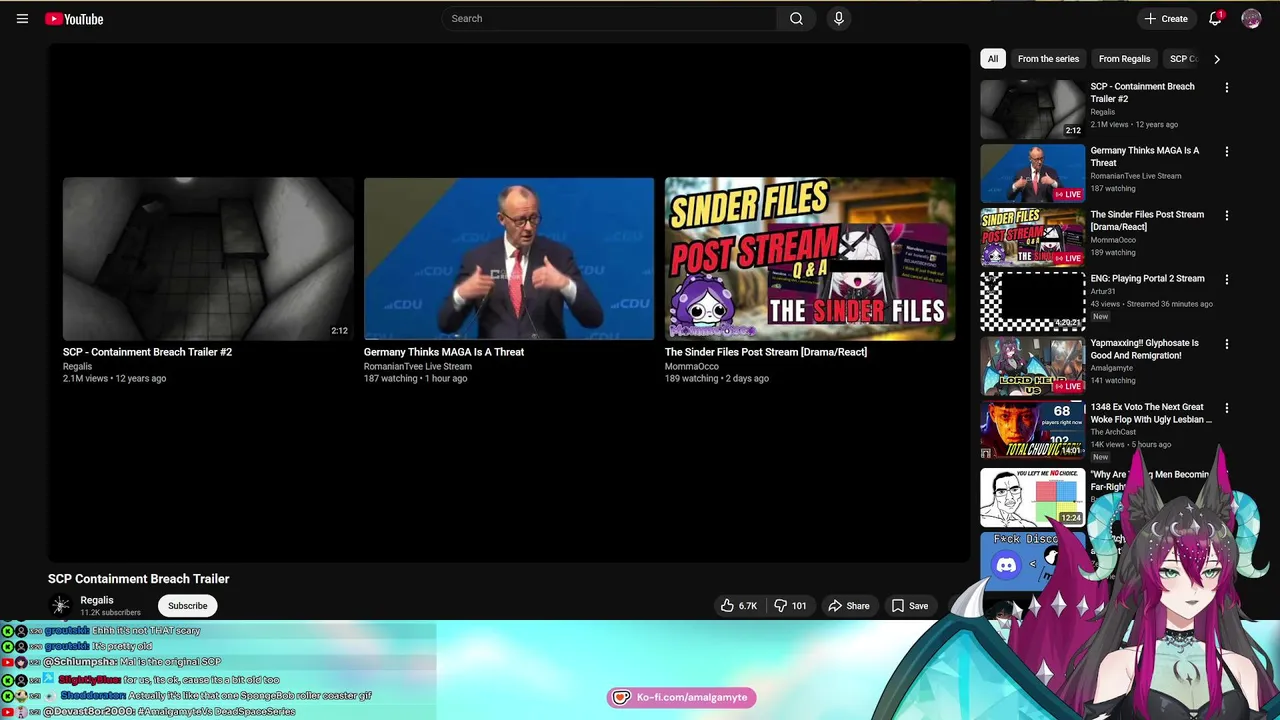The width and height of the screenshot is (1280, 720).
Task: Open sidebar Yapmaxxing Glyphosate thumbnail
Action: tap(1032, 365)
